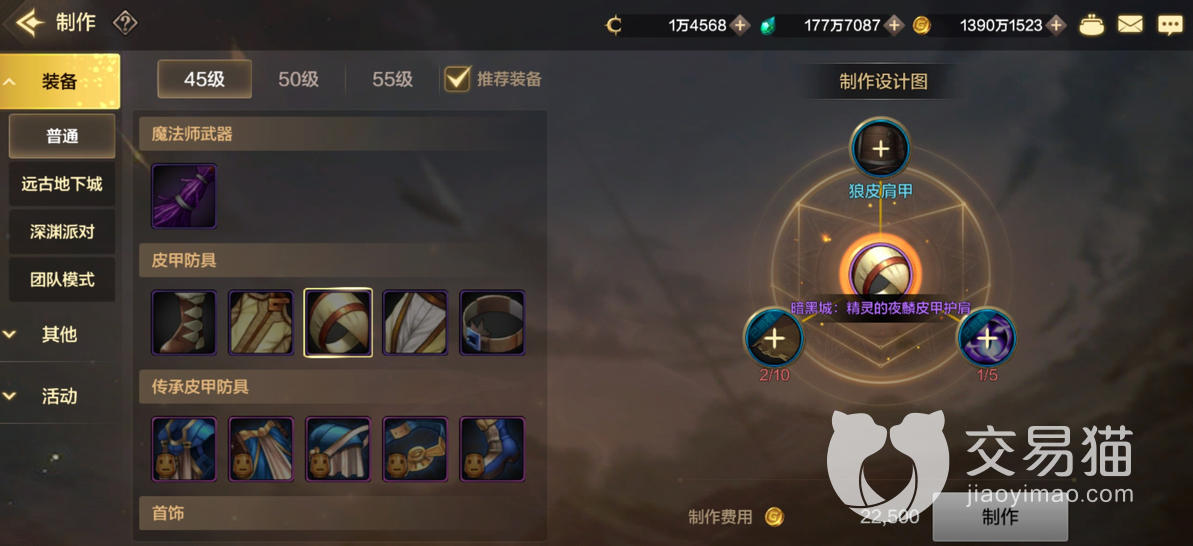The image size is (1193, 546).
Task: Expand the 其他 category
Action: [60, 334]
